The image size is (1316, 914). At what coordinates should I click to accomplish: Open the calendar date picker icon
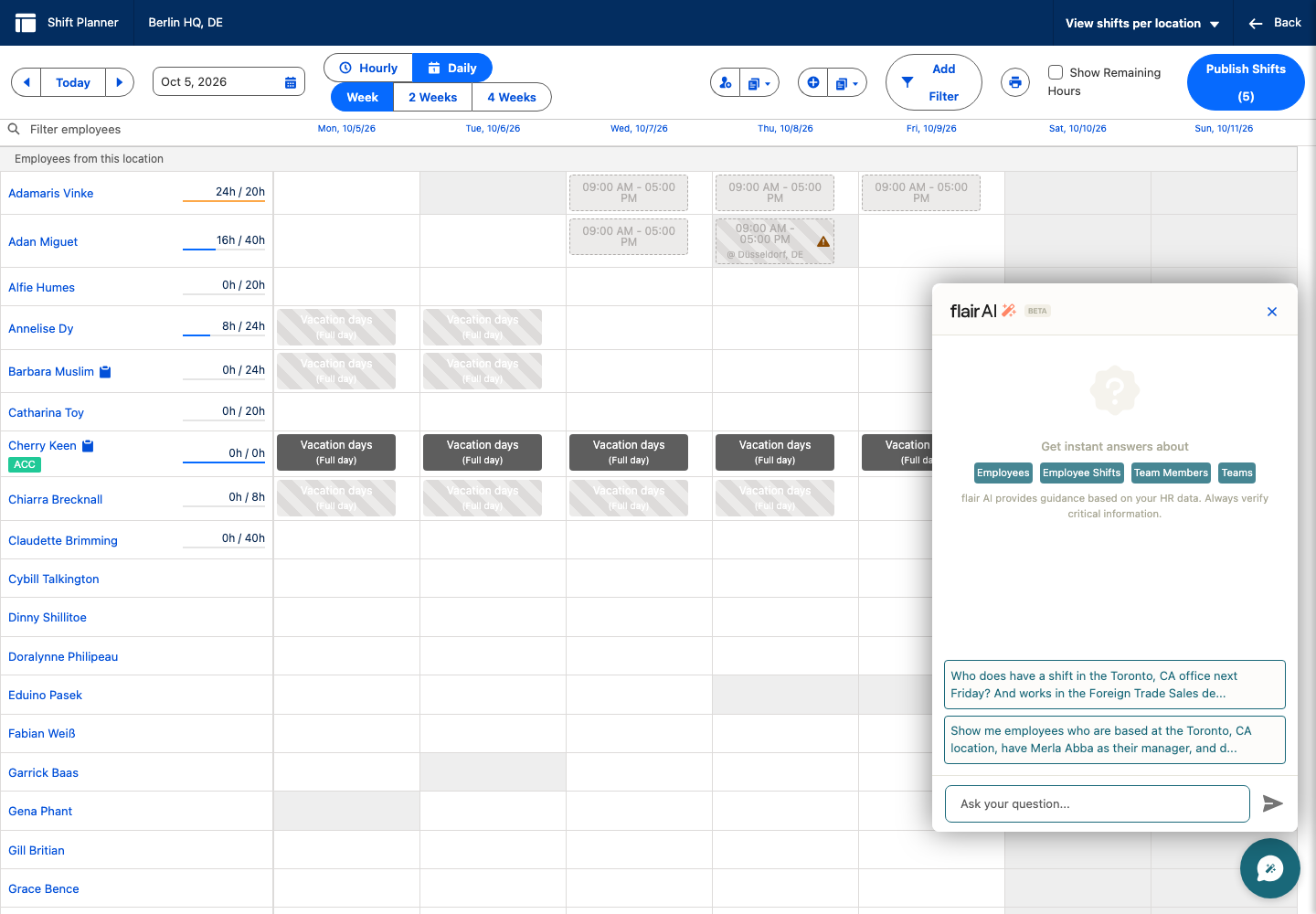click(x=291, y=82)
